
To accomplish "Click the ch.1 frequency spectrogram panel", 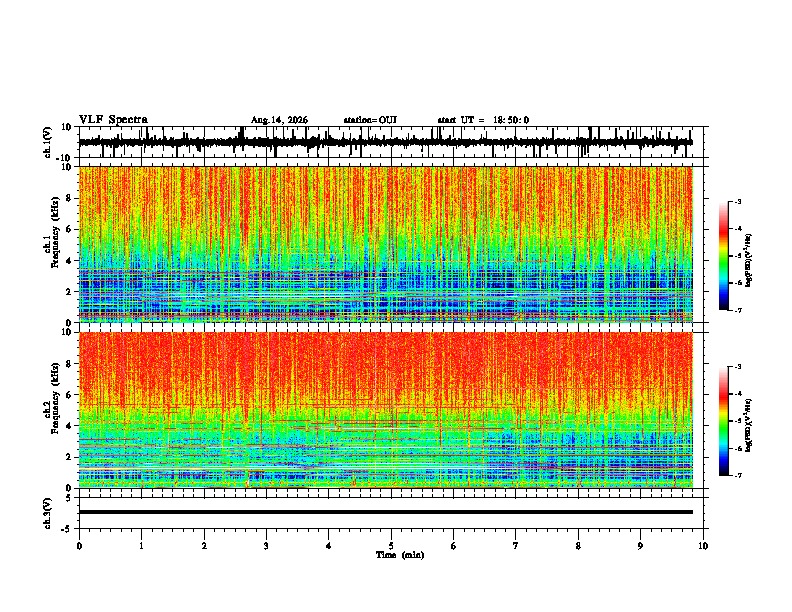I will point(385,244).
